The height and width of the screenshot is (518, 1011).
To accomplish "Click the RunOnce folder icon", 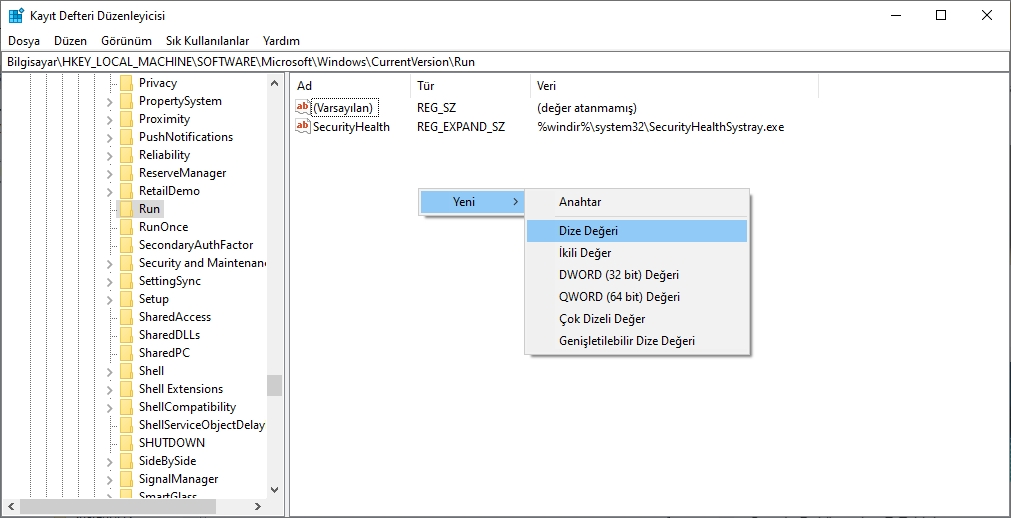I will [x=126, y=227].
